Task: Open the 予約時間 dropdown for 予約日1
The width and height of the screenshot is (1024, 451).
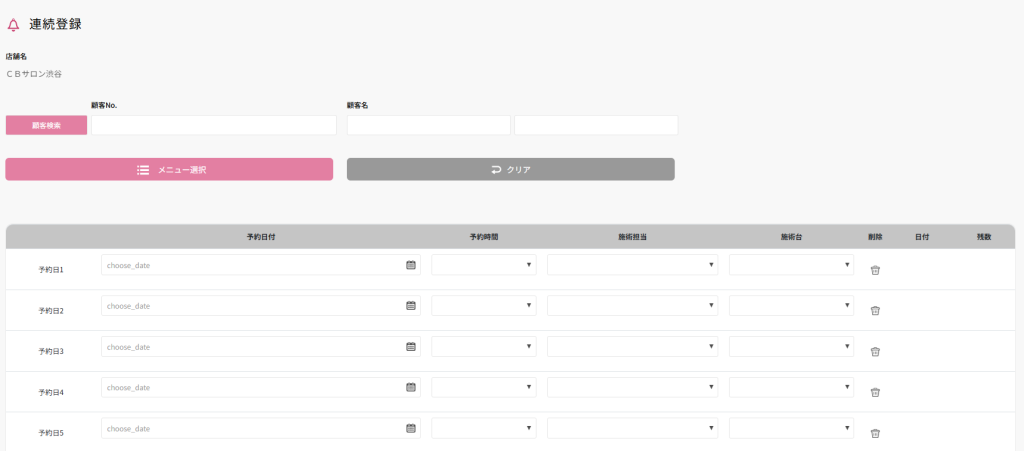Action: point(483,265)
